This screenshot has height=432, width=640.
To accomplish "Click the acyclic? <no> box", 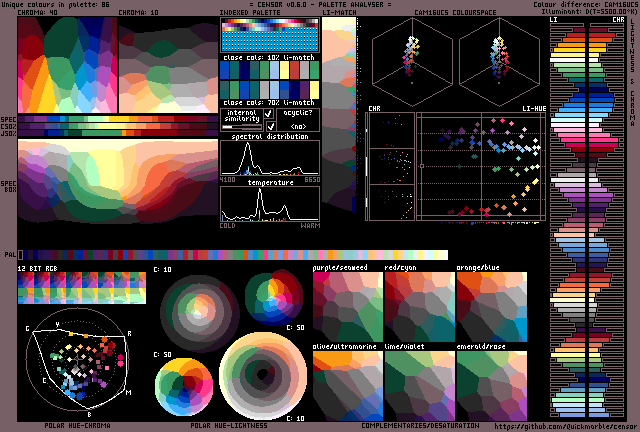I will click(x=298, y=119).
